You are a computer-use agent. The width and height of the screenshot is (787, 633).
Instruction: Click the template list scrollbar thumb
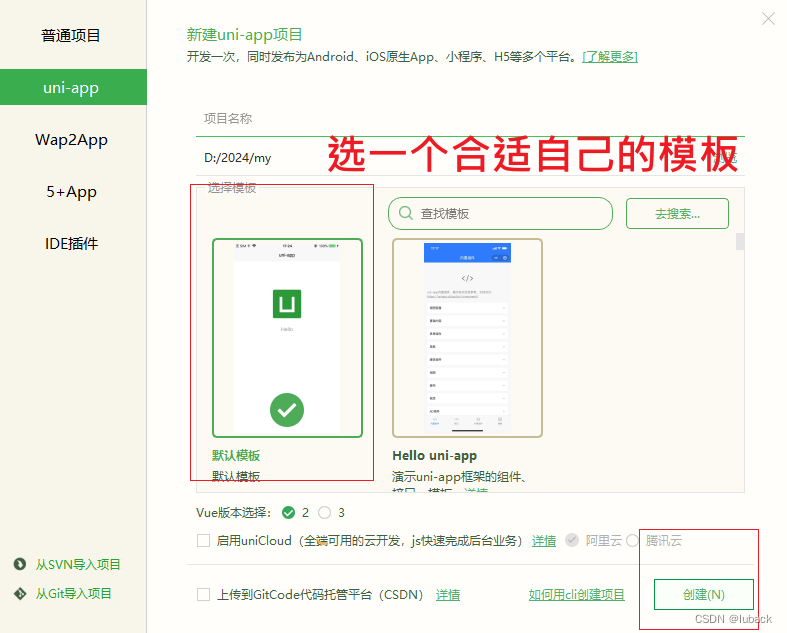coord(740,241)
